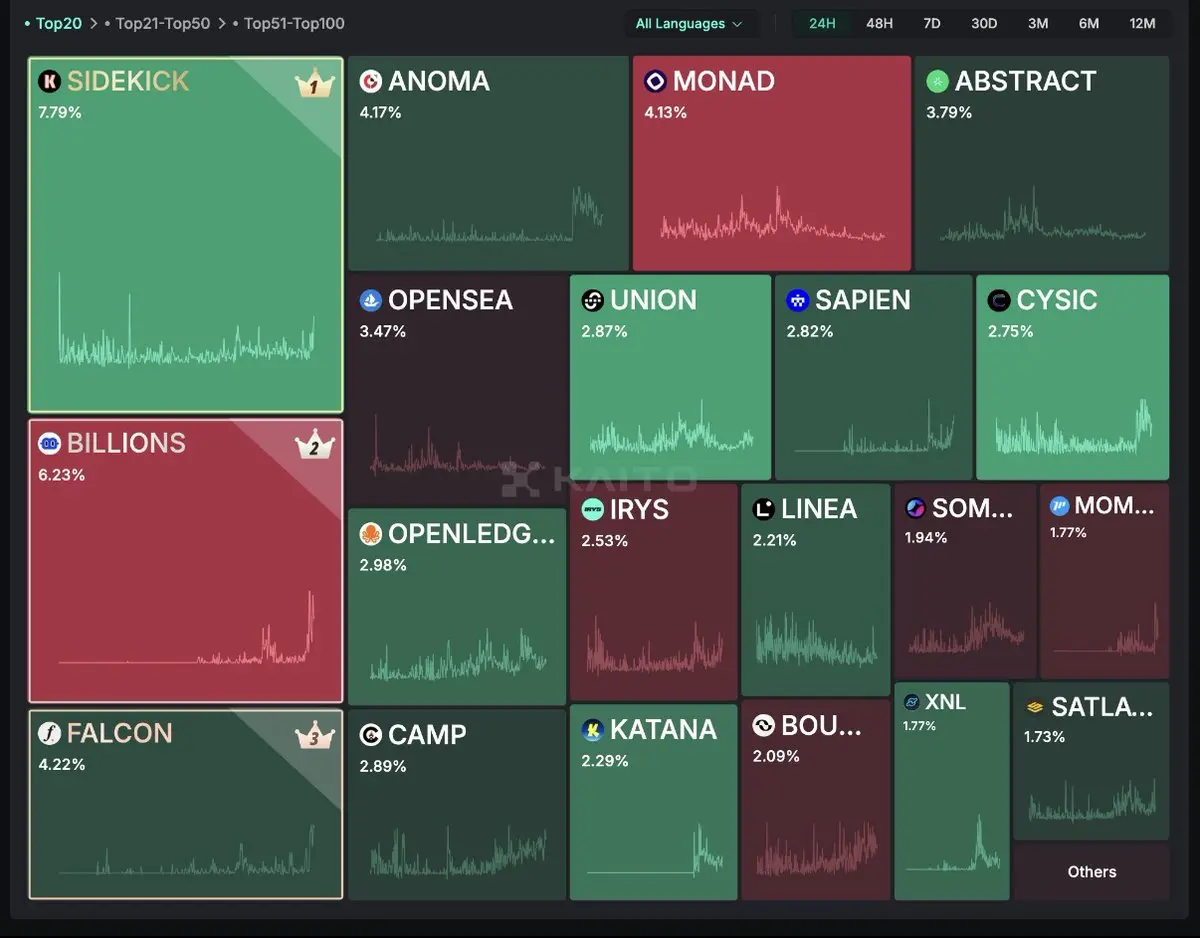
Task: Click the ANOMA project logo icon
Action: pyautogui.click(x=370, y=81)
